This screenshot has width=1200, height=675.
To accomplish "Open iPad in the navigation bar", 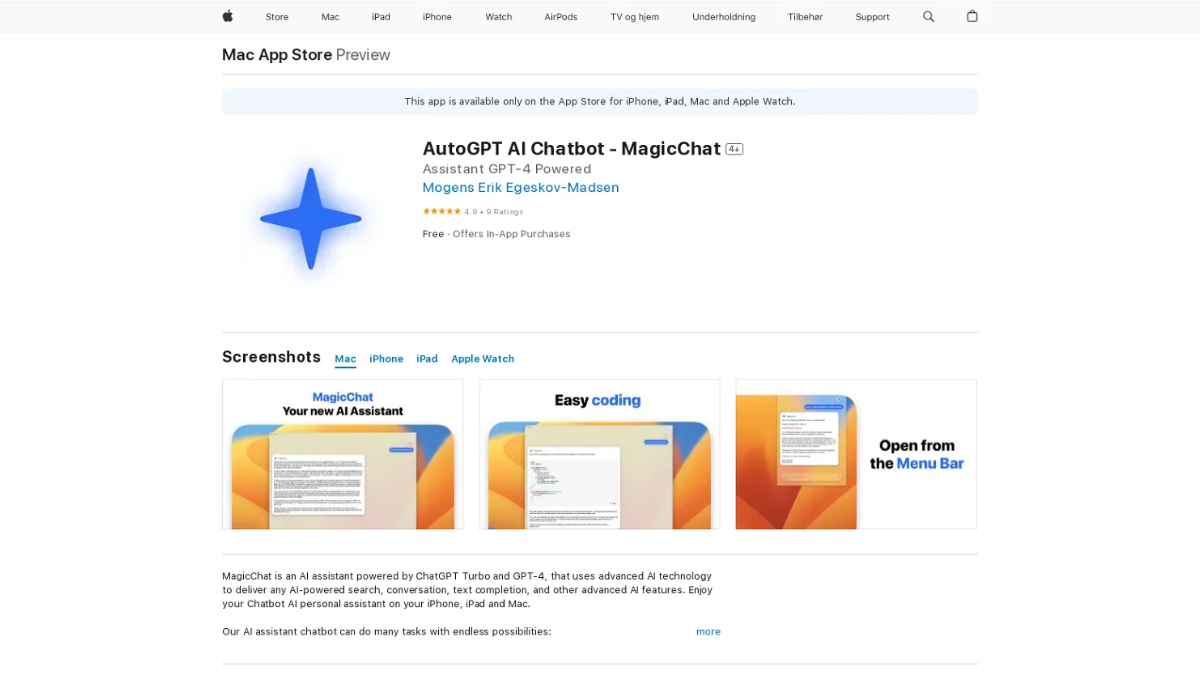I will 381,17.
